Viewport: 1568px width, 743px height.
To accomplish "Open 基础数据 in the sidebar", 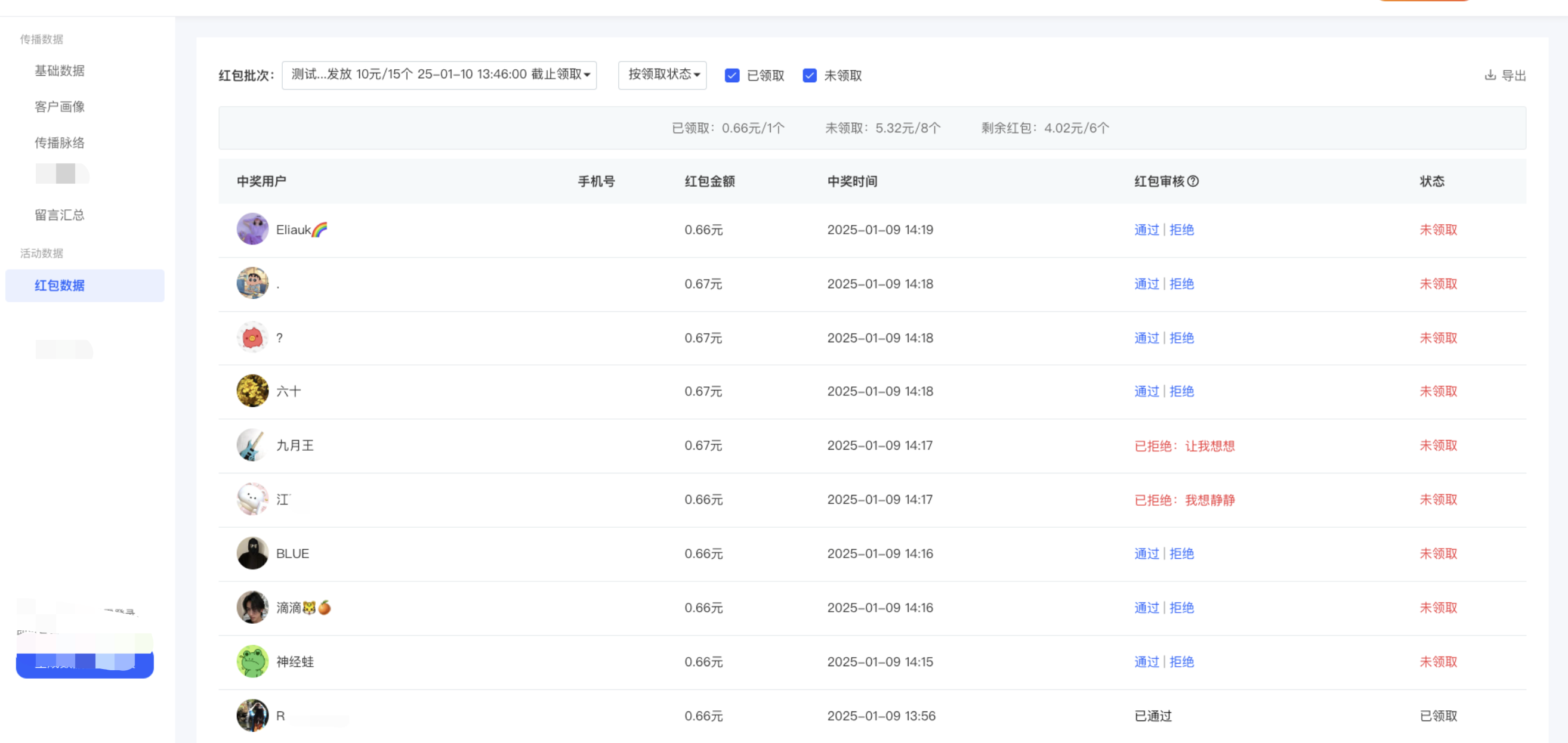I will (x=60, y=70).
